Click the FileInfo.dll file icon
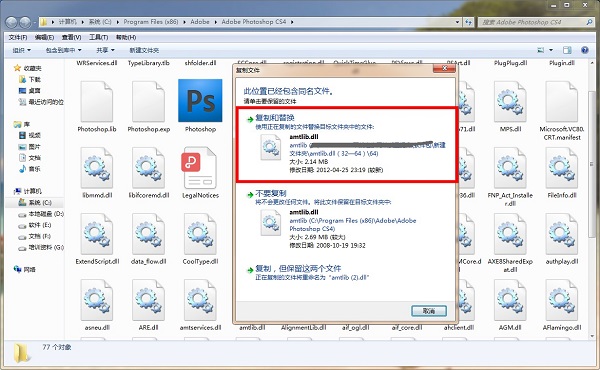The image size is (600, 370). (x=561, y=168)
